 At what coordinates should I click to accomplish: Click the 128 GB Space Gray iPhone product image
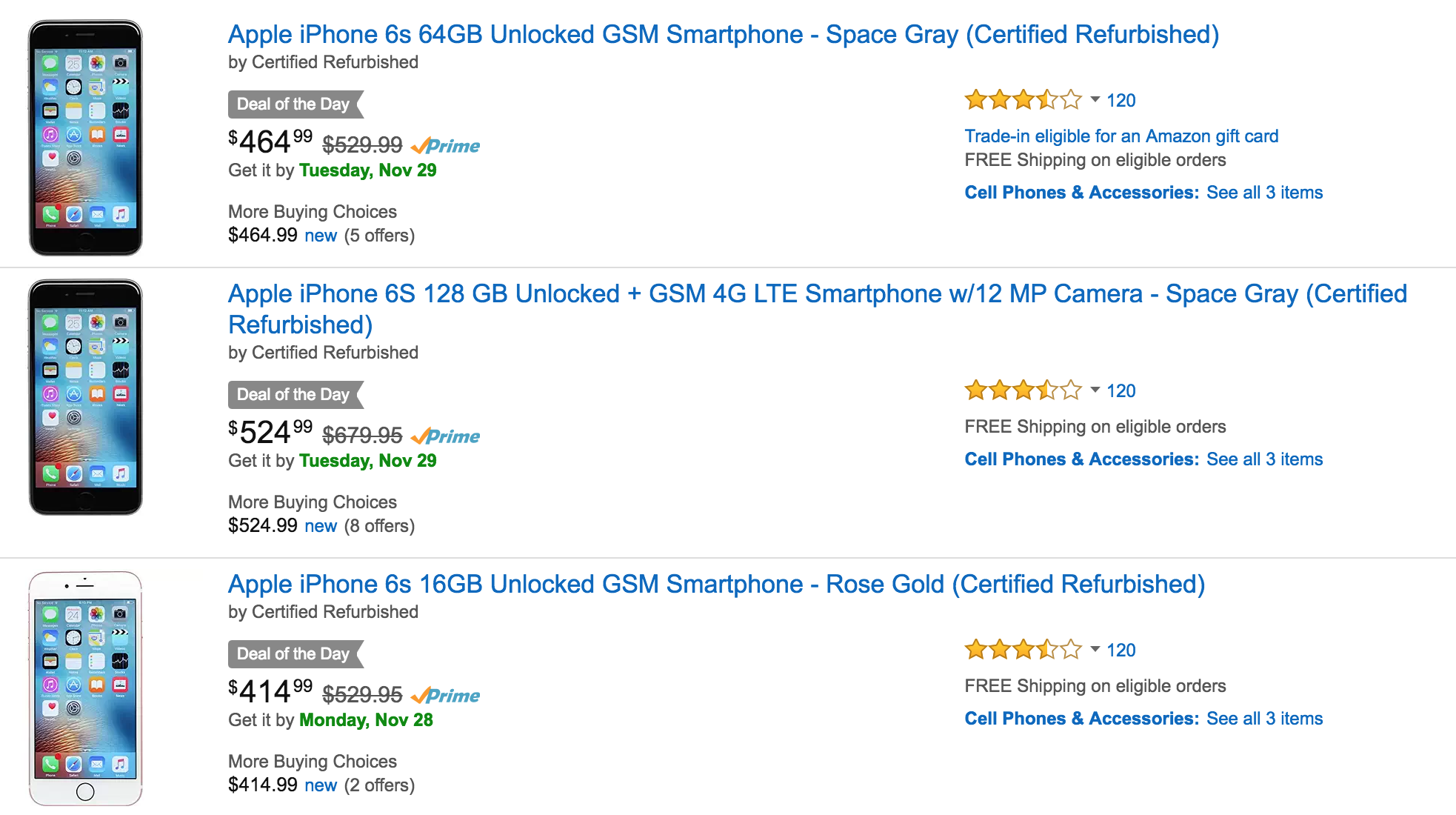85,397
